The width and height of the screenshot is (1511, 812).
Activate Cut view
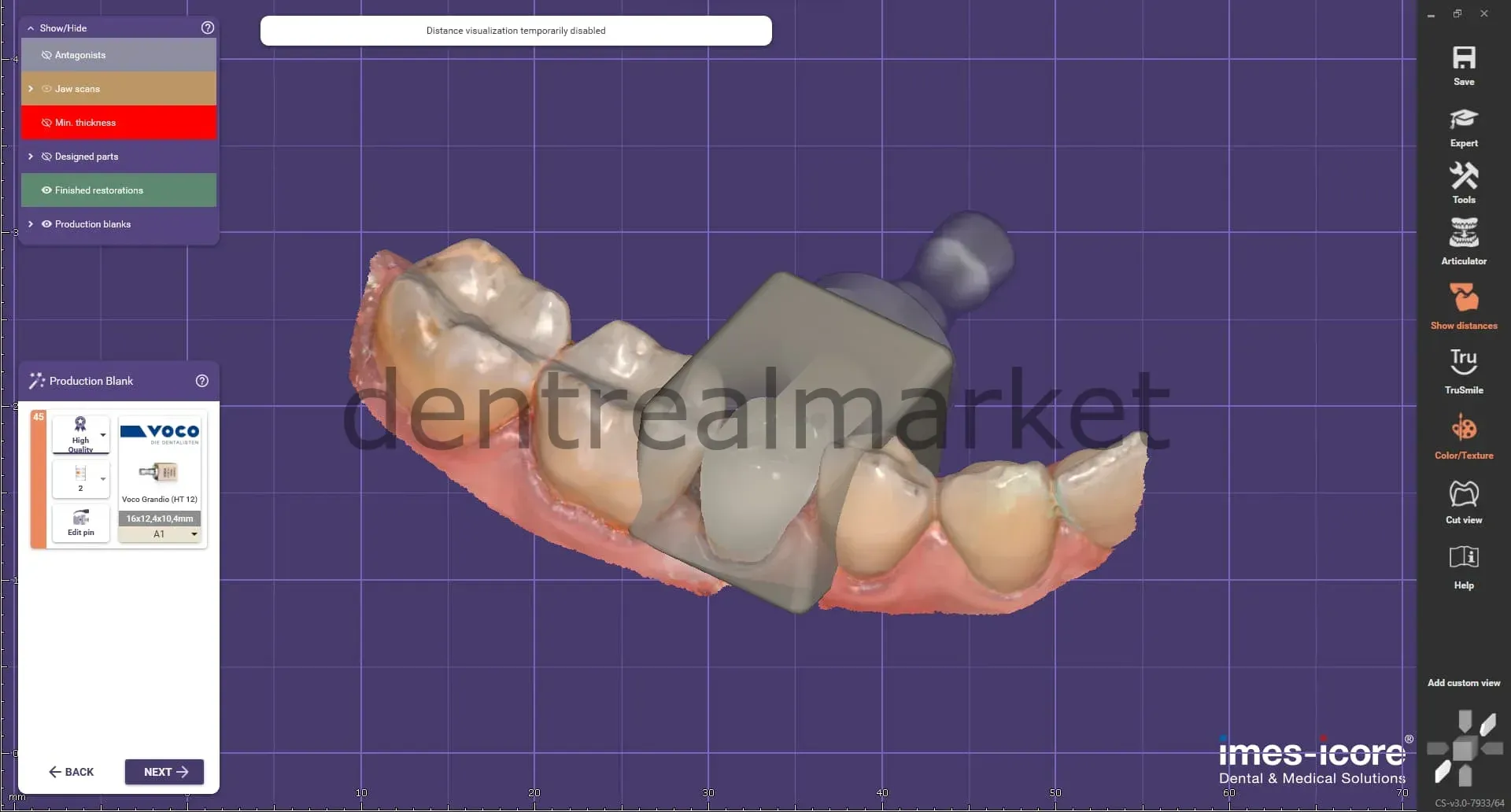(1464, 494)
